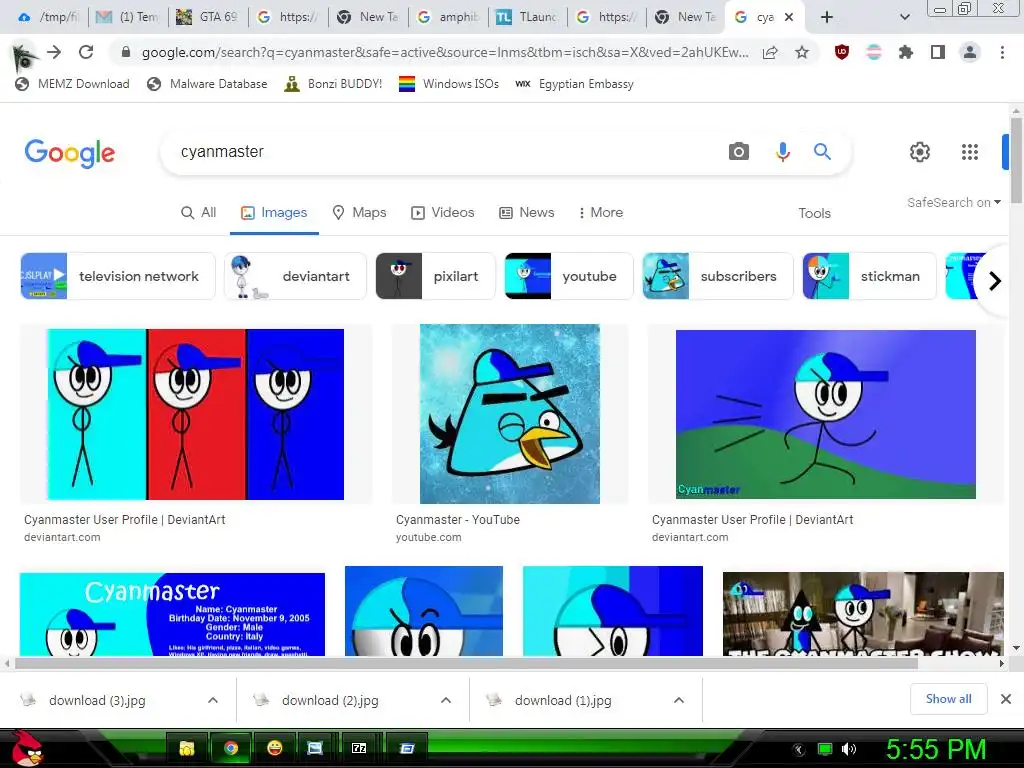Click the address bar URL

pos(445,52)
